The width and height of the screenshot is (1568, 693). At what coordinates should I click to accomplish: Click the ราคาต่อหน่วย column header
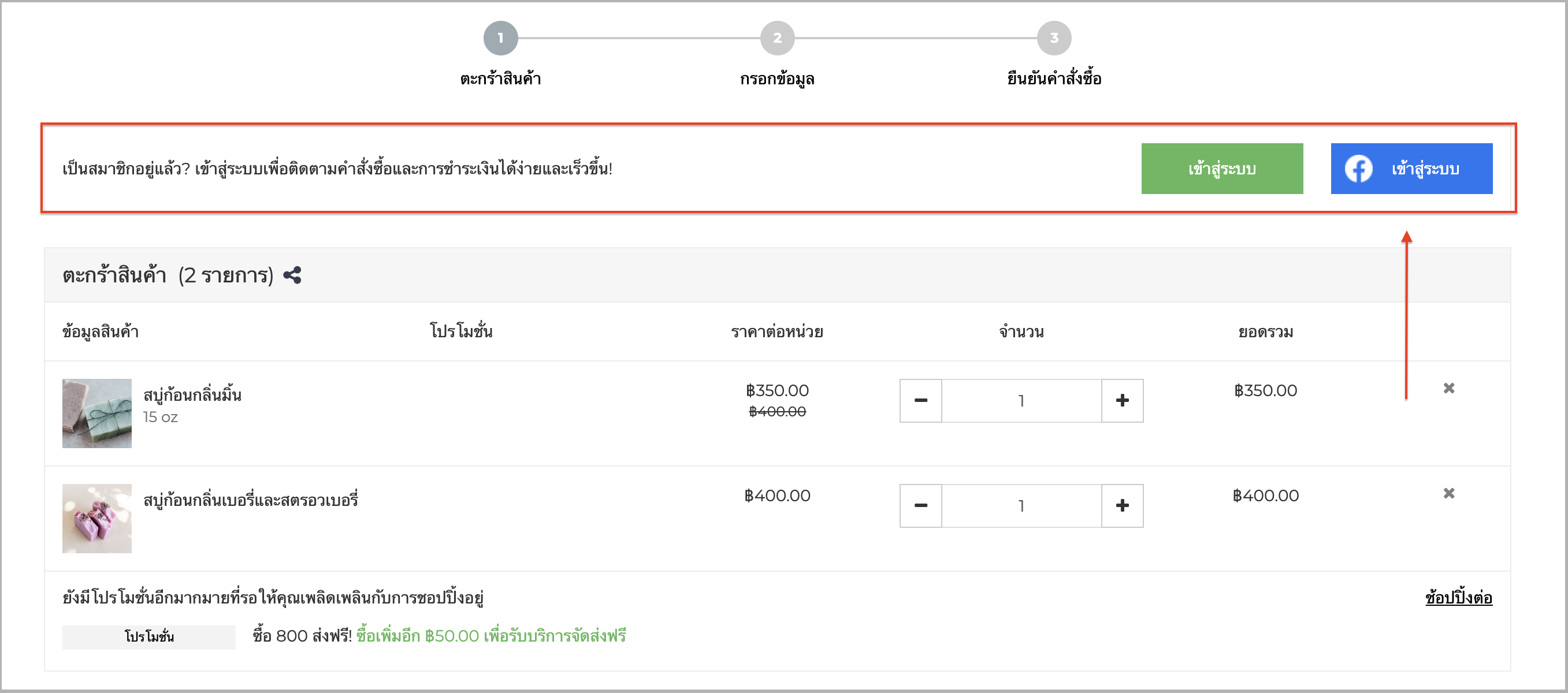(777, 332)
